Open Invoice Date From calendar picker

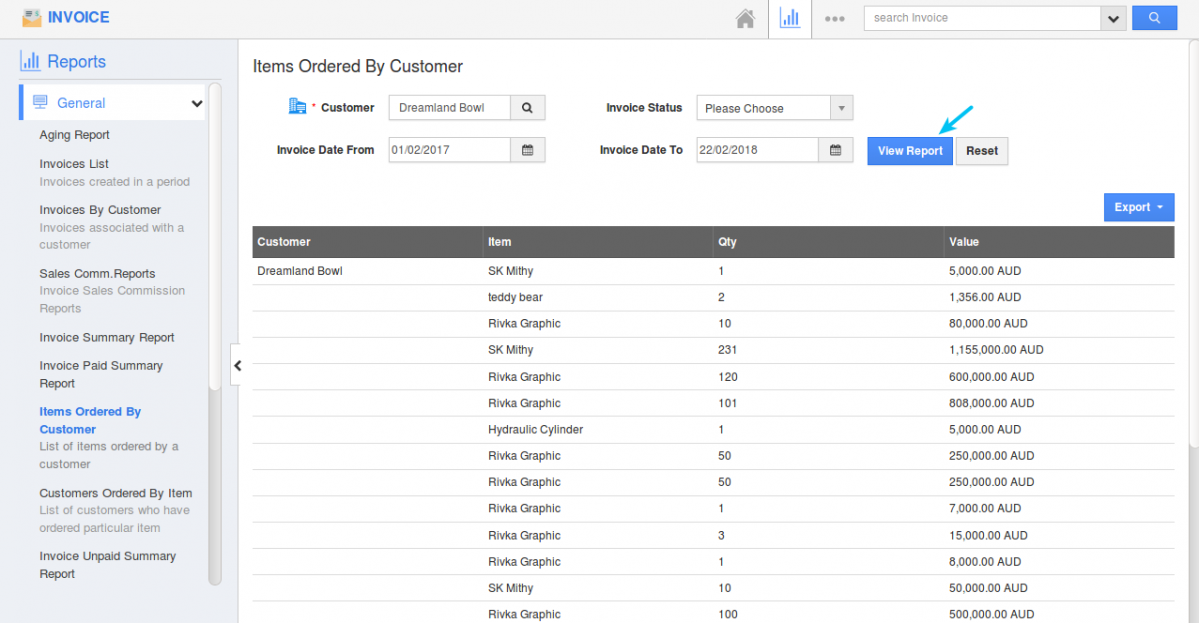tap(527, 150)
